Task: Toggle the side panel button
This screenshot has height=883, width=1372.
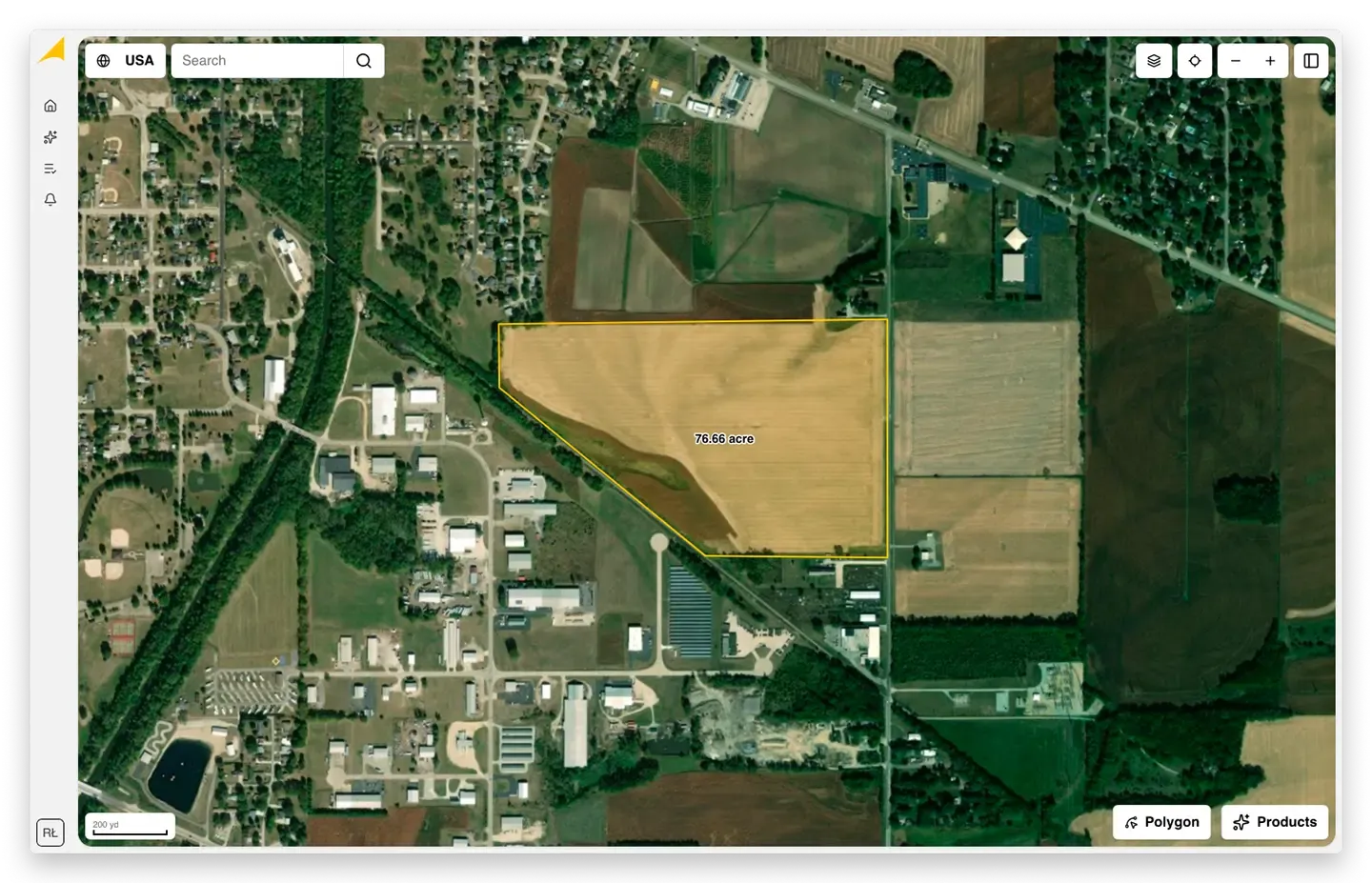Action: pyautogui.click(x=1311, y=60)
